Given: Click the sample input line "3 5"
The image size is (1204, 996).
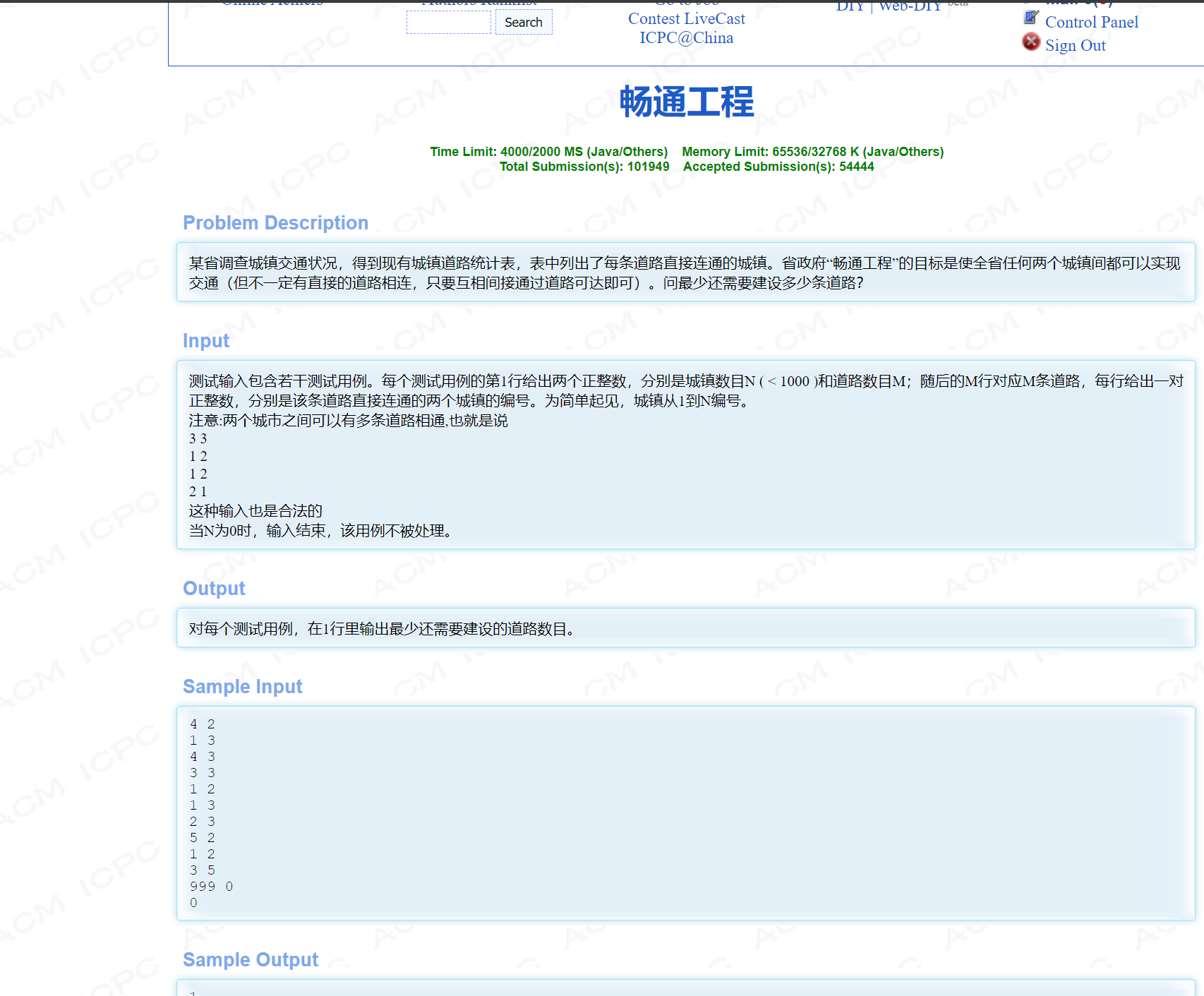Looking at the screenshot, I should 203,870.
